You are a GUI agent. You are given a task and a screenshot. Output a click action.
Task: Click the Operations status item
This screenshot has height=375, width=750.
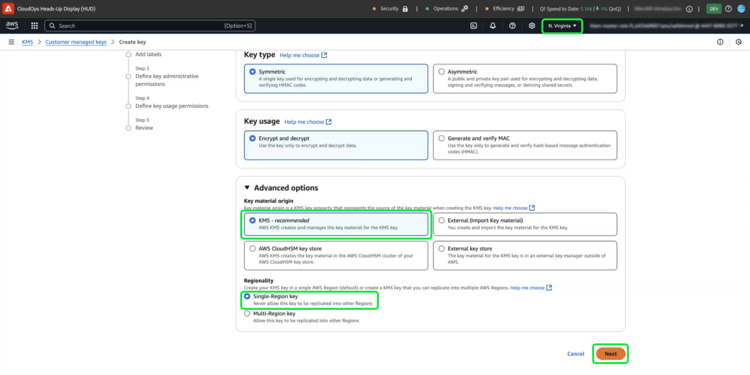click(x=448, y=9)
